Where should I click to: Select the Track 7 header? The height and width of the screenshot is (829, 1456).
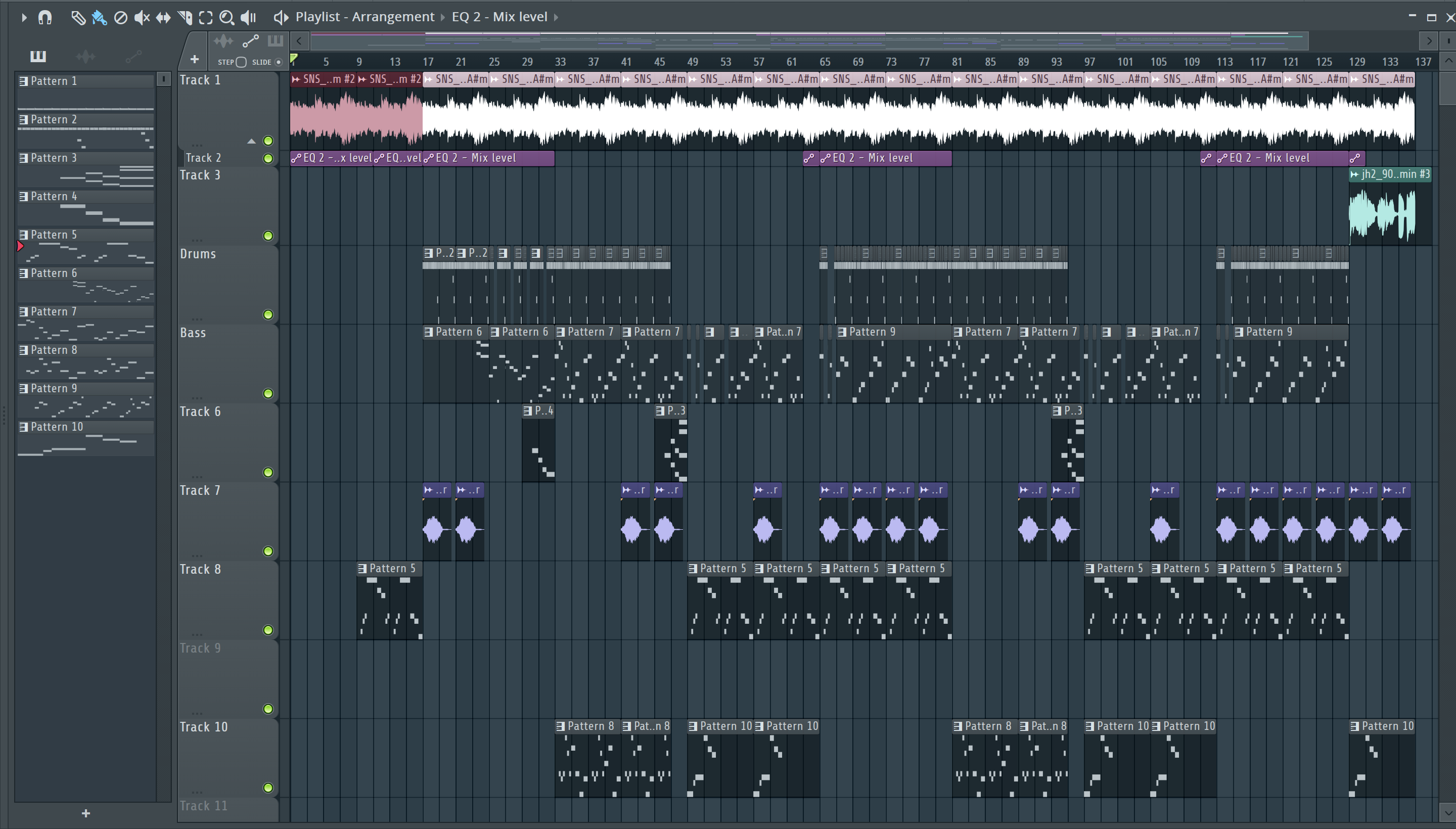[228, 521]
